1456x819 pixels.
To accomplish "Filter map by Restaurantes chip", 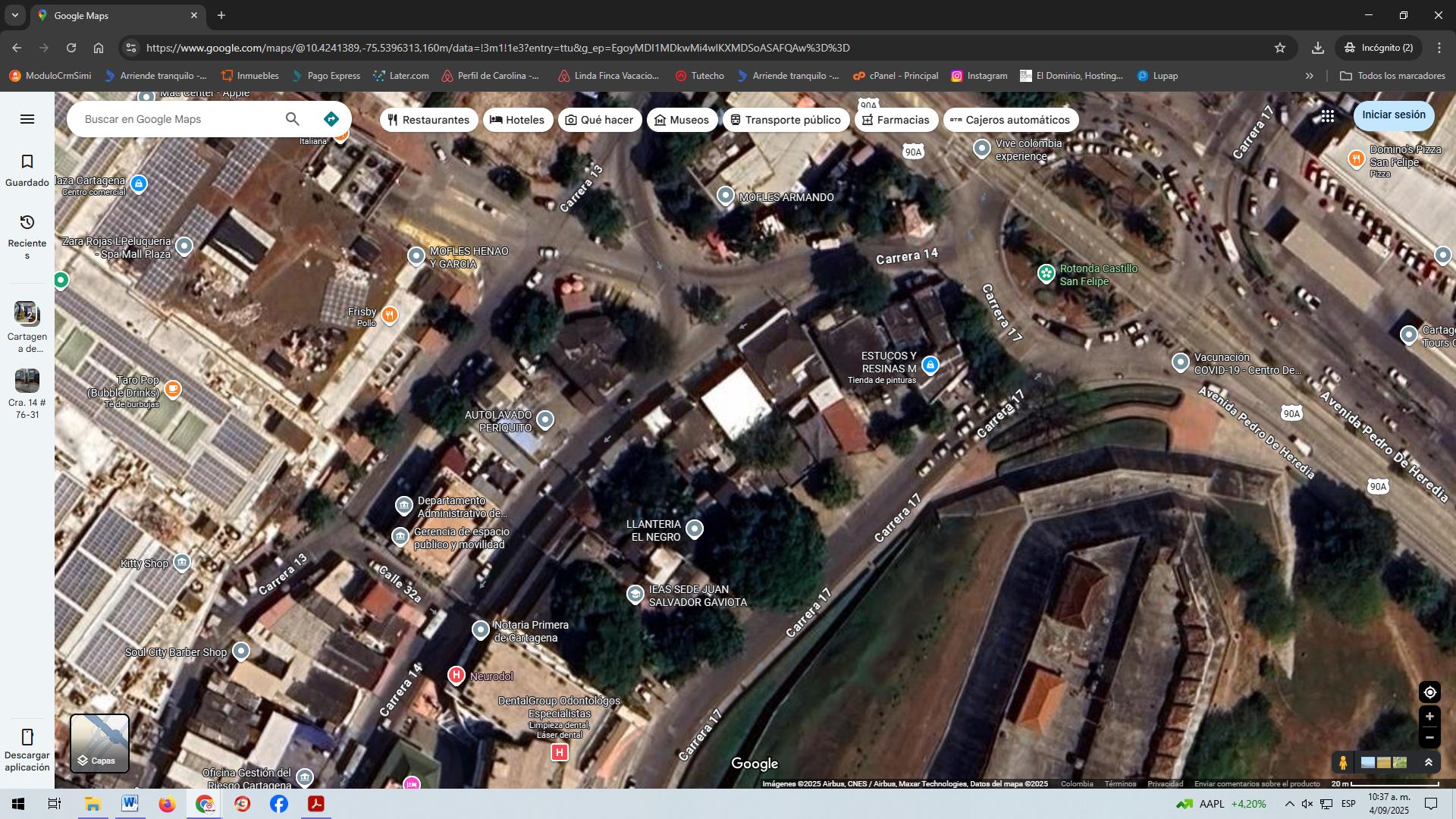I will pyautogui.click(x=428, y=120).
